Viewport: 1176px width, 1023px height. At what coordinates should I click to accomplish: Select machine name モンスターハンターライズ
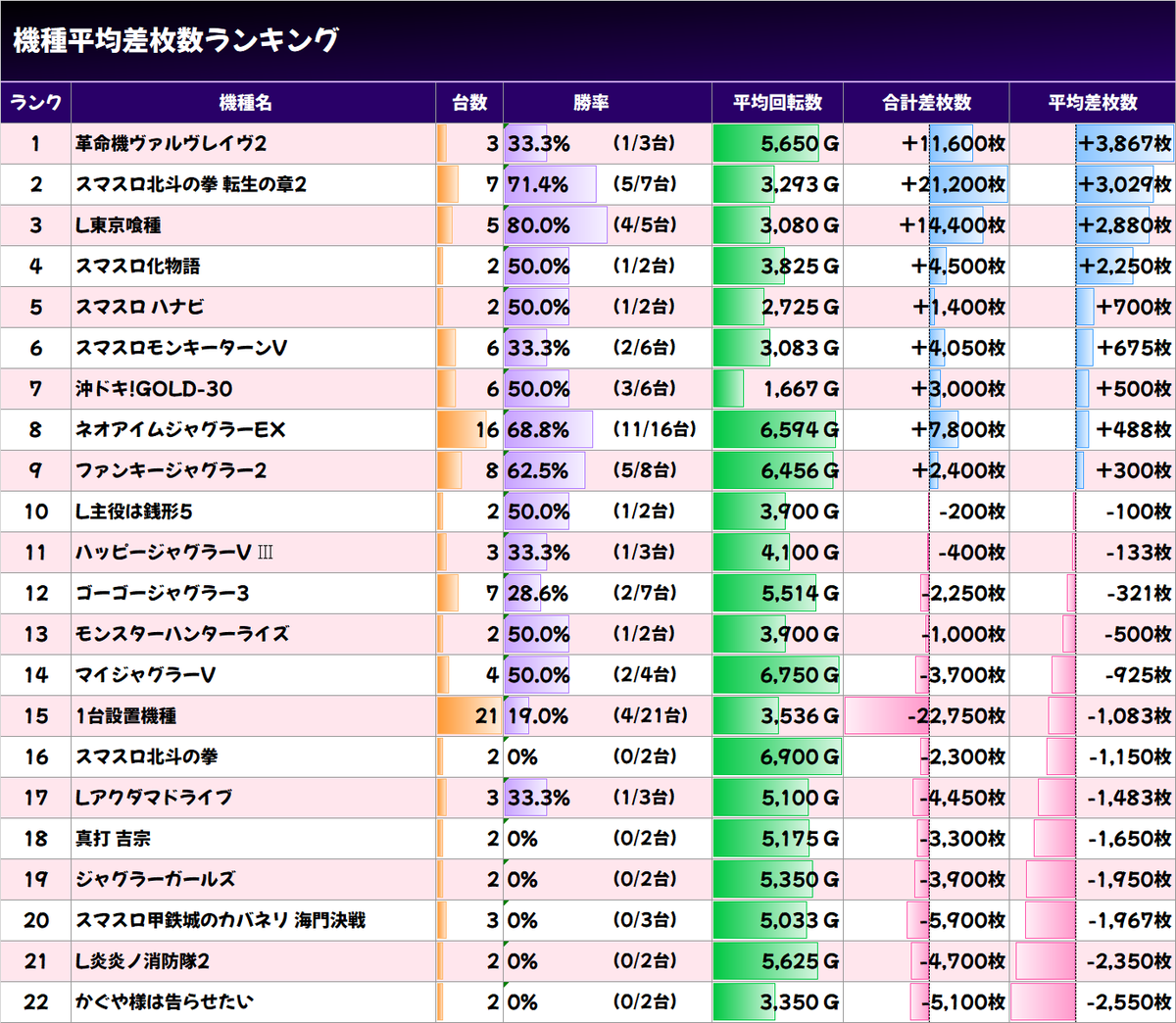click(x=182, y=634)
